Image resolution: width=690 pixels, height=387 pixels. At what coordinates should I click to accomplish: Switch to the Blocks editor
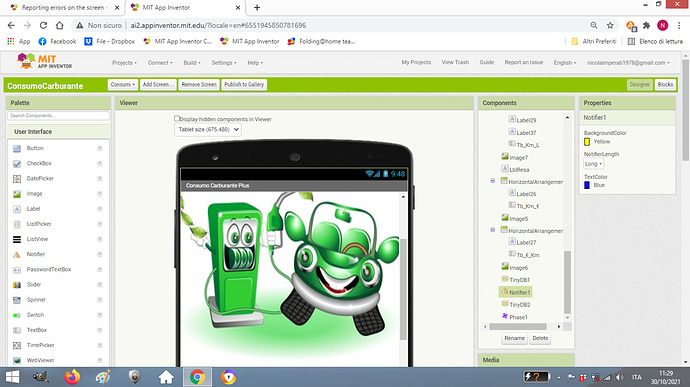point(665,85)
